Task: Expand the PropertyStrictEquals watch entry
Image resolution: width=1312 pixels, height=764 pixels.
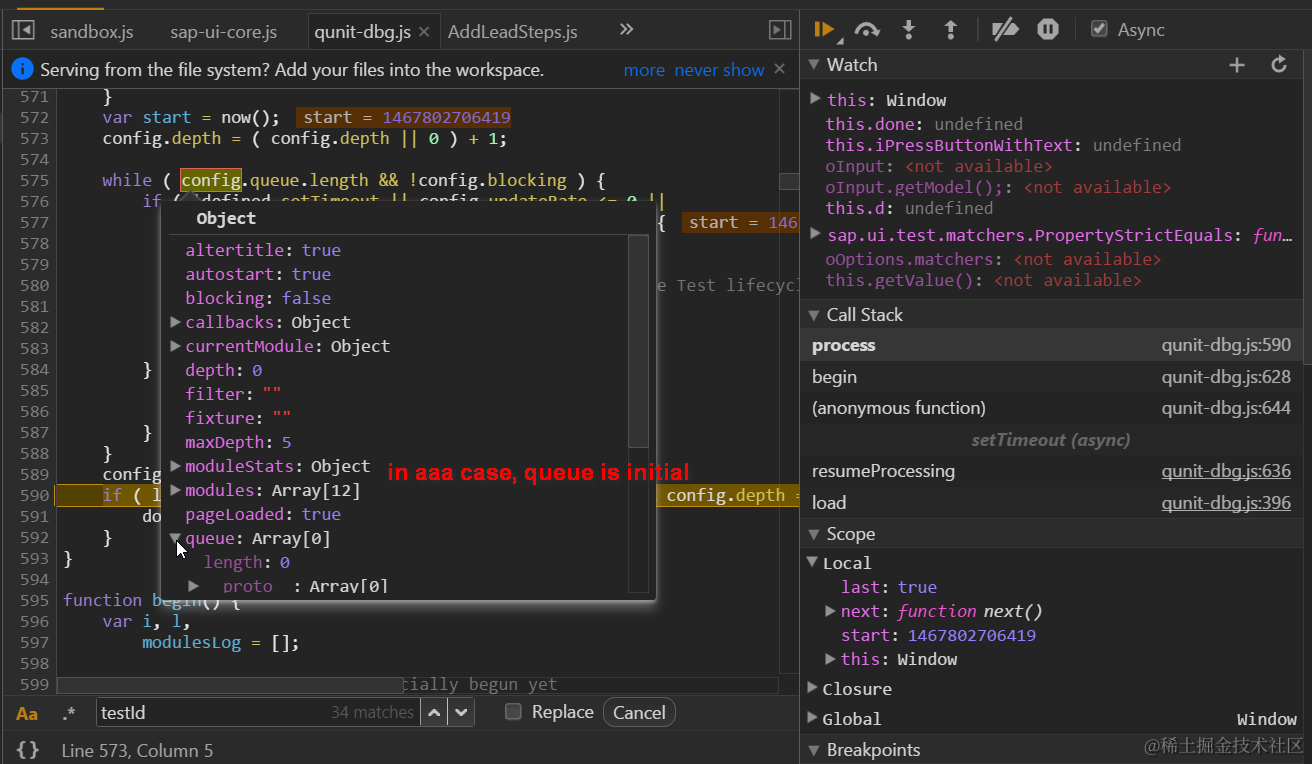Action: pos(815,234)
